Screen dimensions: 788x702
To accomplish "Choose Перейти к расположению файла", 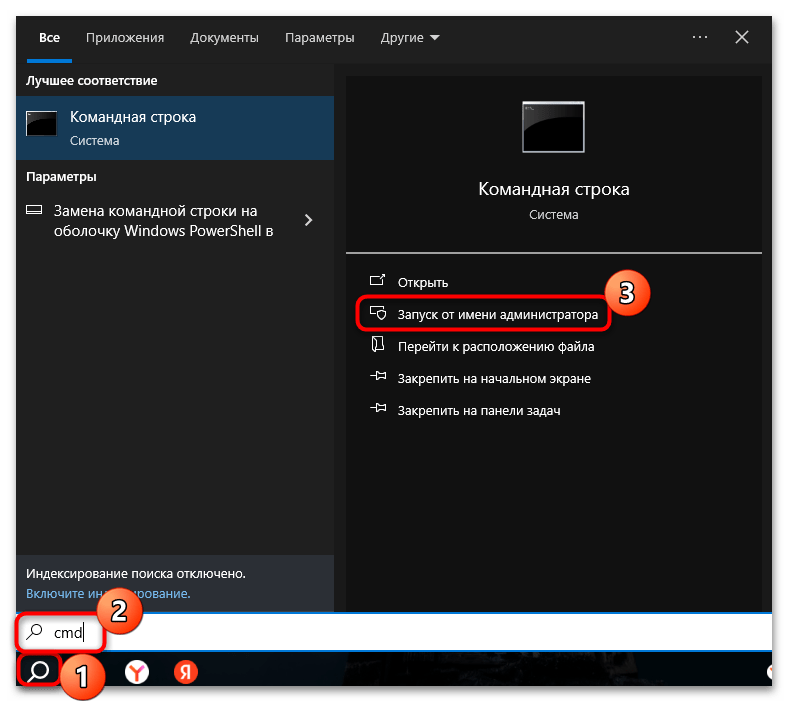I will (x=496, y=347).
